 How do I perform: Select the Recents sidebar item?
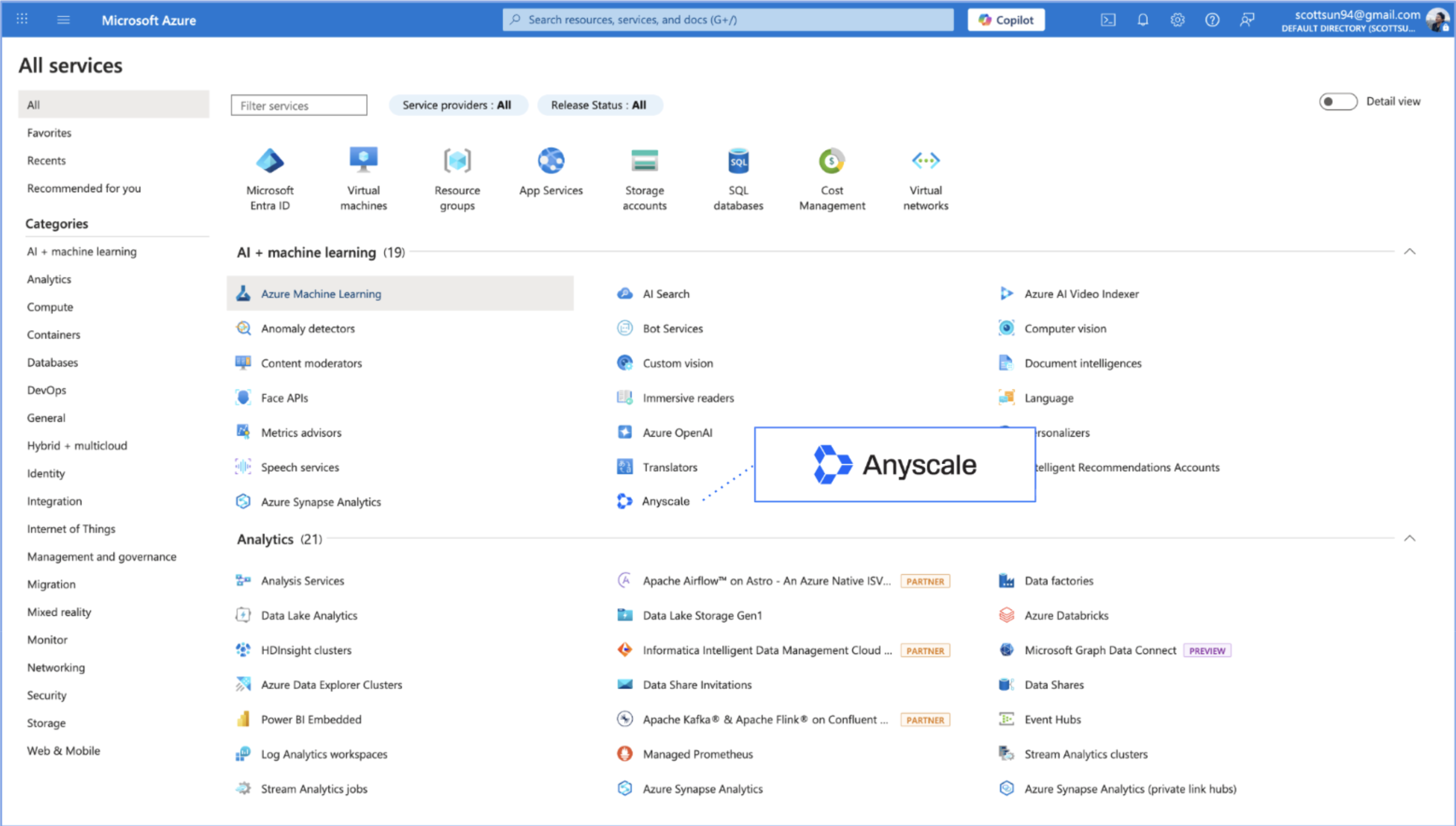click(46, 160)
